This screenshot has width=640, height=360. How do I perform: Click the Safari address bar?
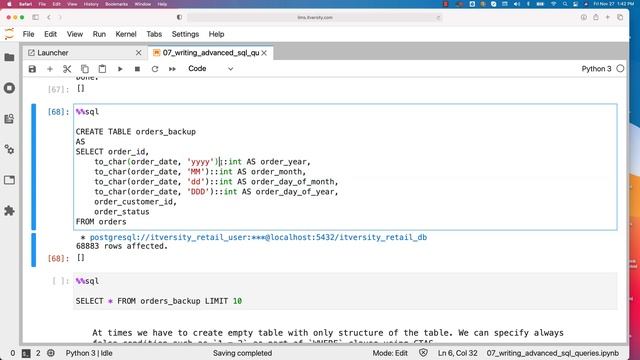tap(315, 18)
